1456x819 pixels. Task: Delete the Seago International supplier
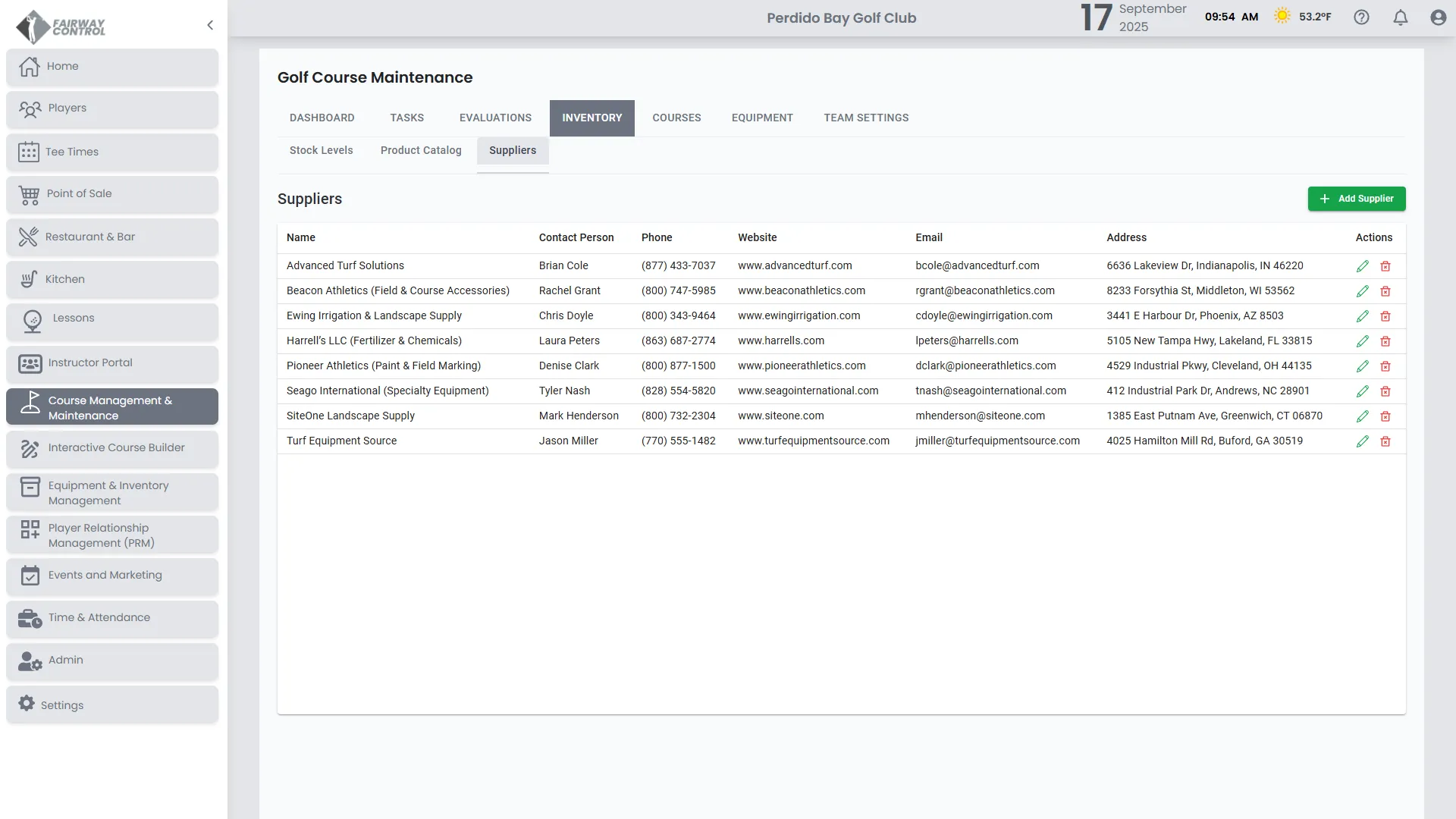point(1385,391)
